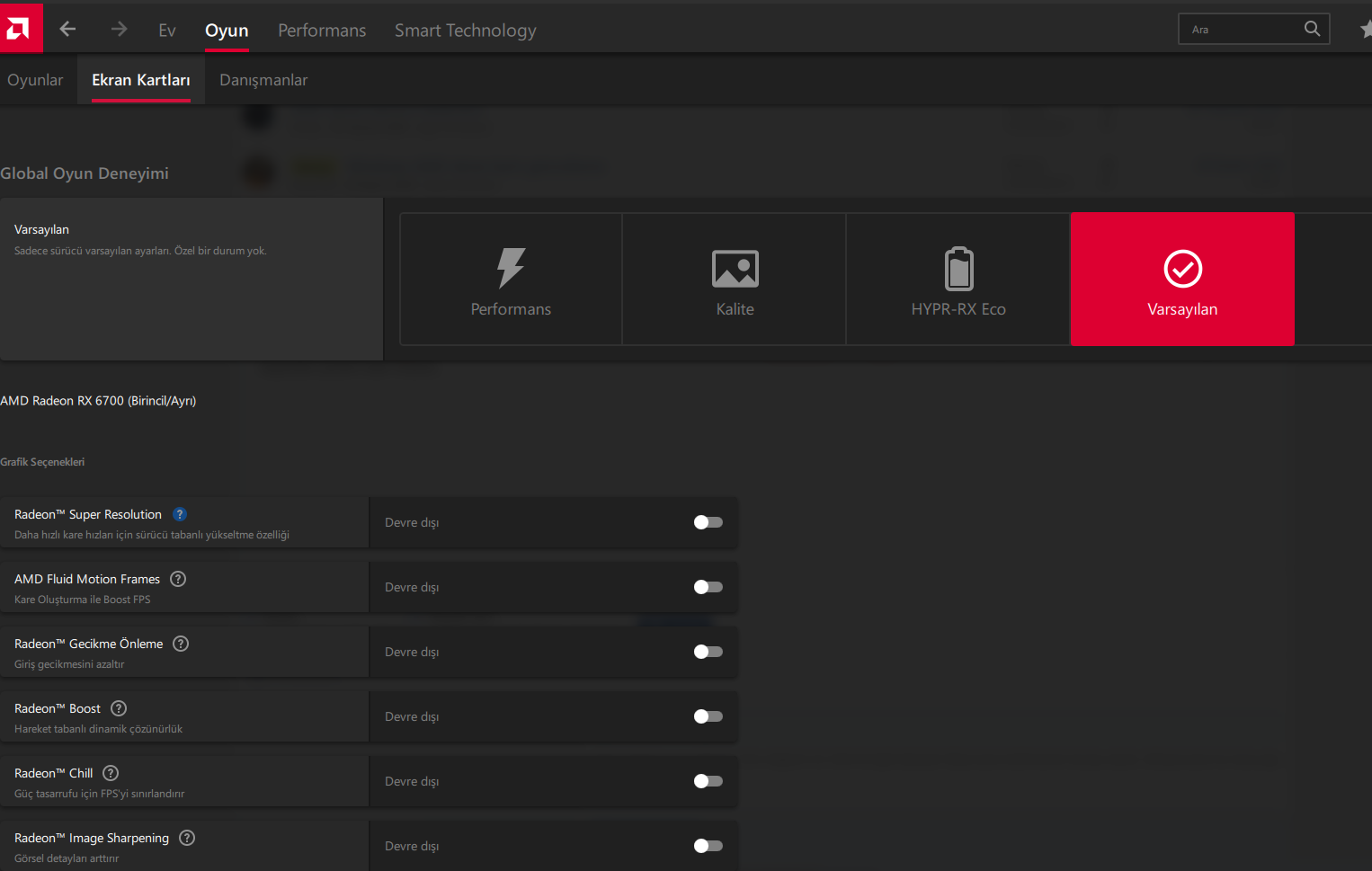Screen dimensions: 1372x871
Task: Click the AMD logo icon
Action: 20,29
